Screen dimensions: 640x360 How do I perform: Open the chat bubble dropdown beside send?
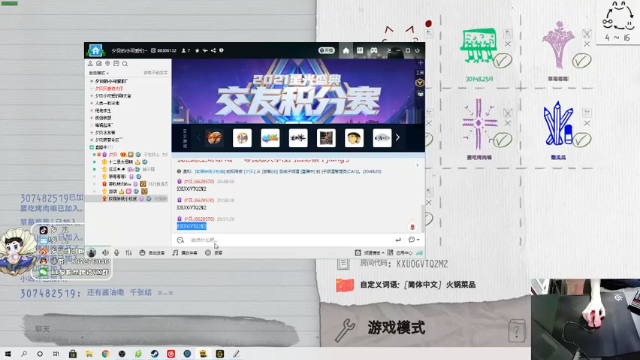[x=413, y=240]
